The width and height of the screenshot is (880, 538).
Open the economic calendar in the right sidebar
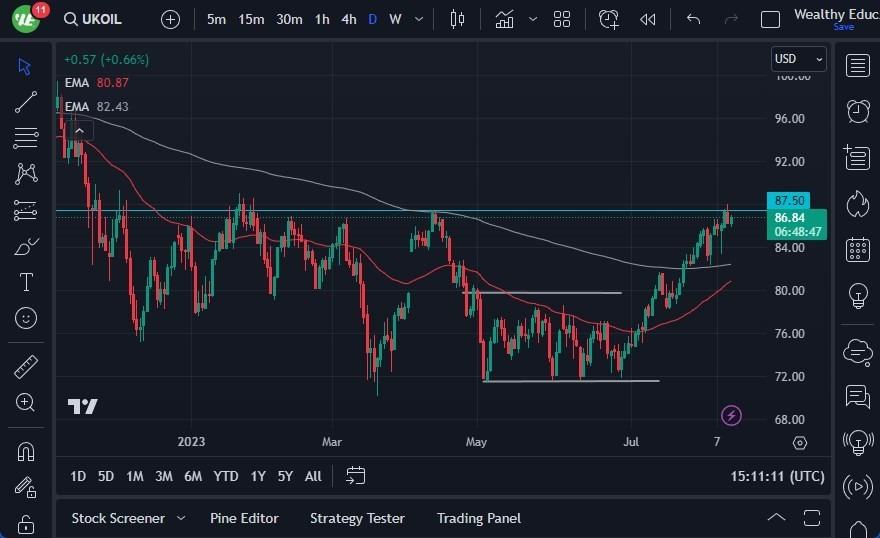[x=857, y=249]
